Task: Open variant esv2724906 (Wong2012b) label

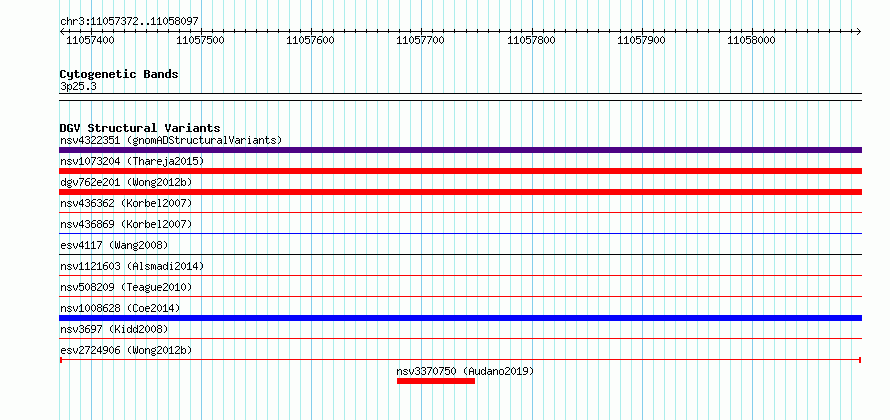Action: 127,350
